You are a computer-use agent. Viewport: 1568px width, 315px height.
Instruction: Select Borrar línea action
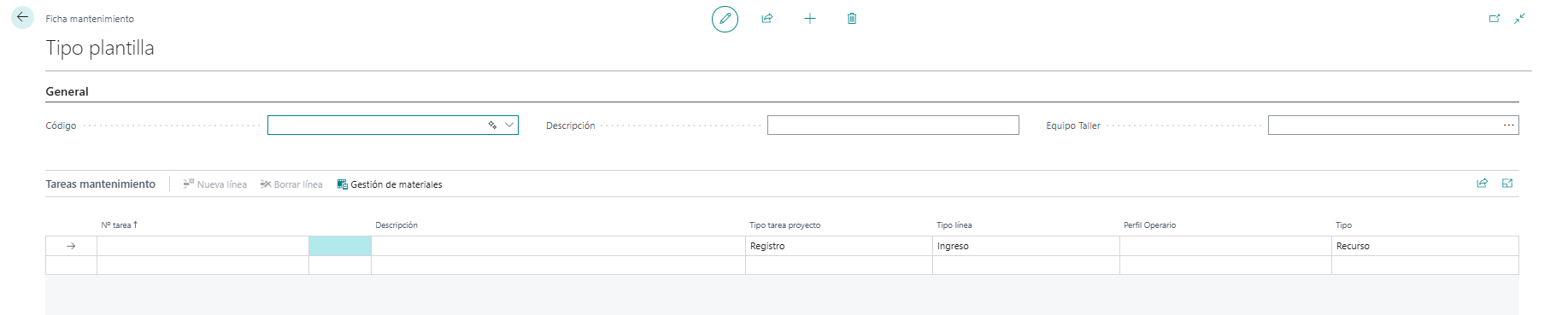291,184
